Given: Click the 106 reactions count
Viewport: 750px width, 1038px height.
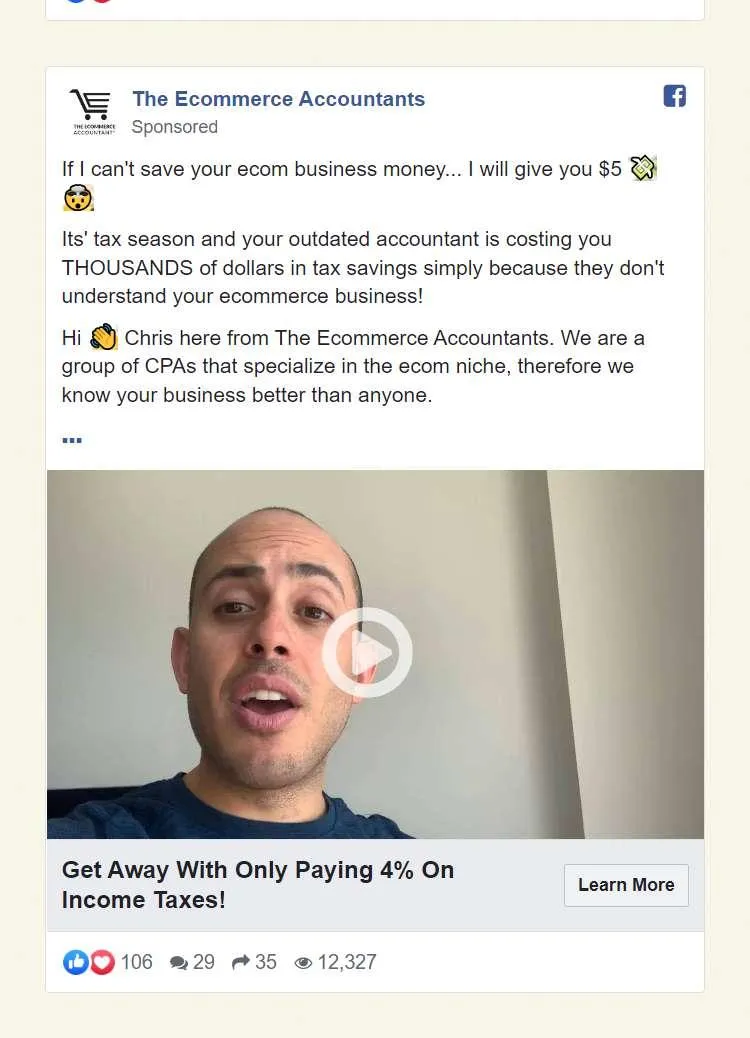Looking at the screenshot, I should [x=136, y=962].
